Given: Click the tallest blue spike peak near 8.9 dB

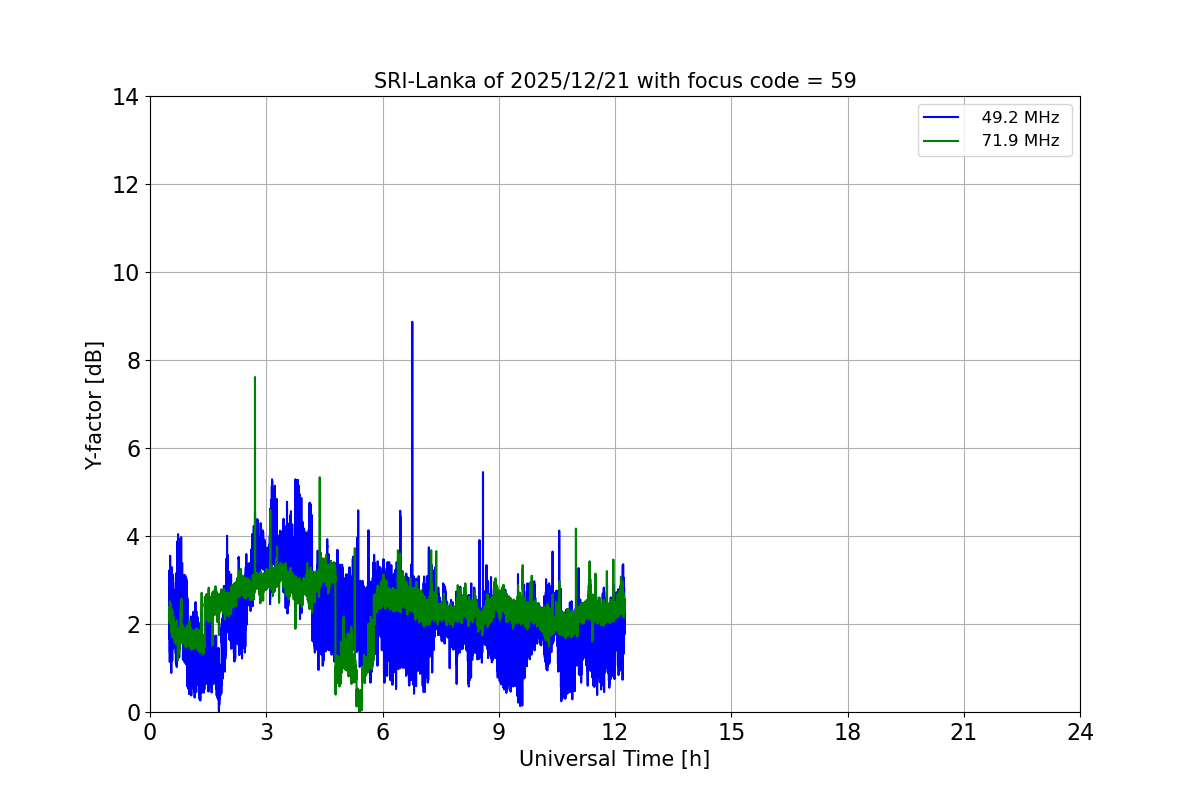Looking at the screenshot, I should pyautogui.click(x=412, y=323).
